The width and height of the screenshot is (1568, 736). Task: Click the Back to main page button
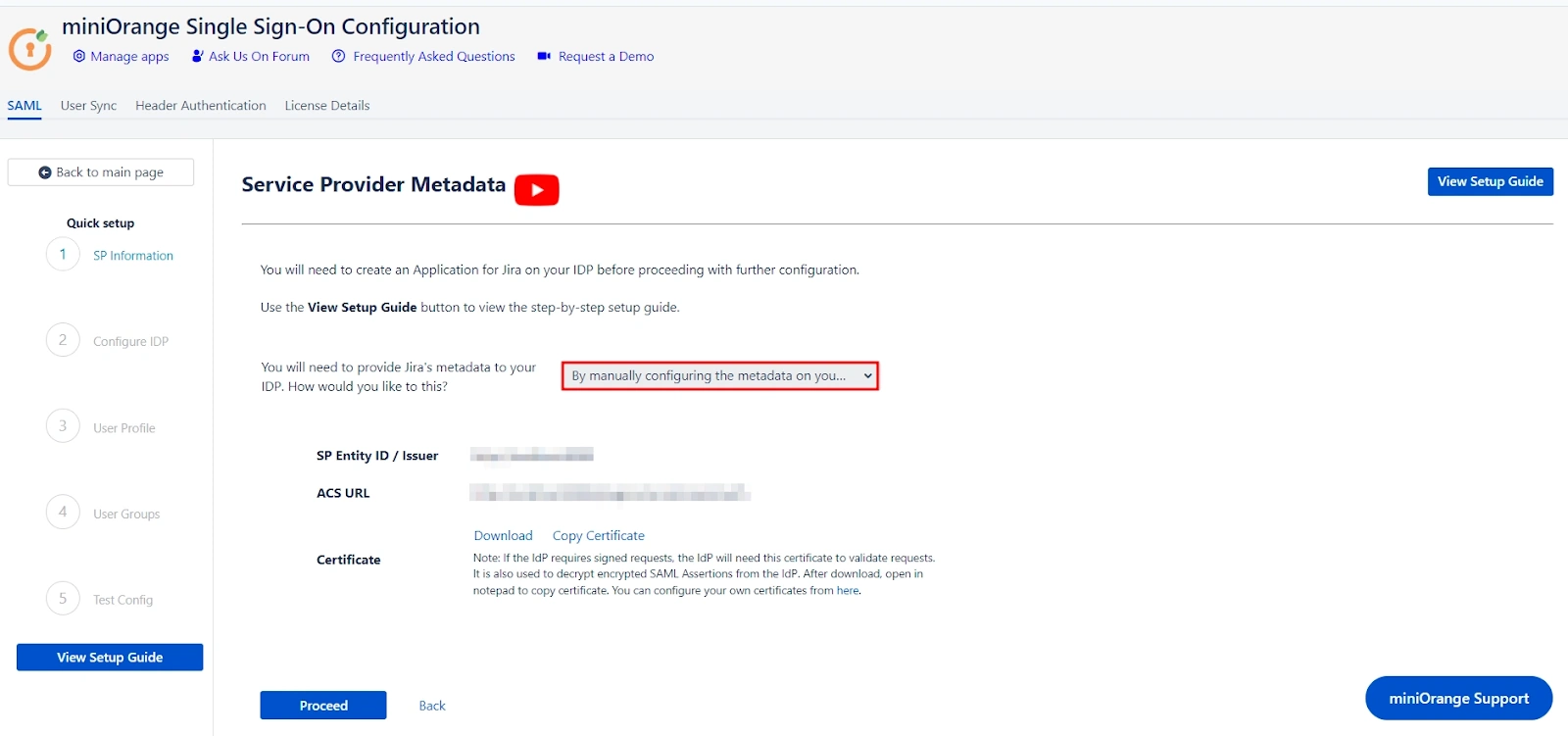click(x=101, y=172)
